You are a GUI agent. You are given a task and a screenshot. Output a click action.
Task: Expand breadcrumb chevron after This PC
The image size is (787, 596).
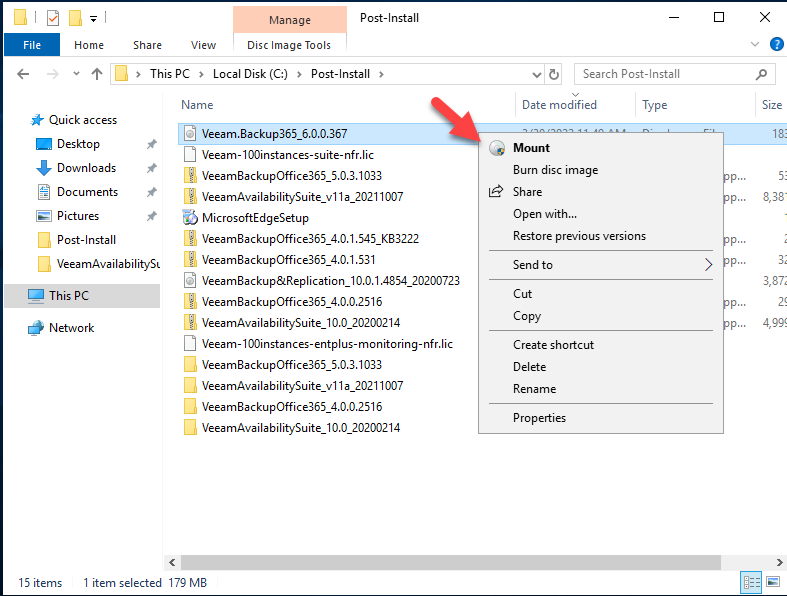pos(201,74)
